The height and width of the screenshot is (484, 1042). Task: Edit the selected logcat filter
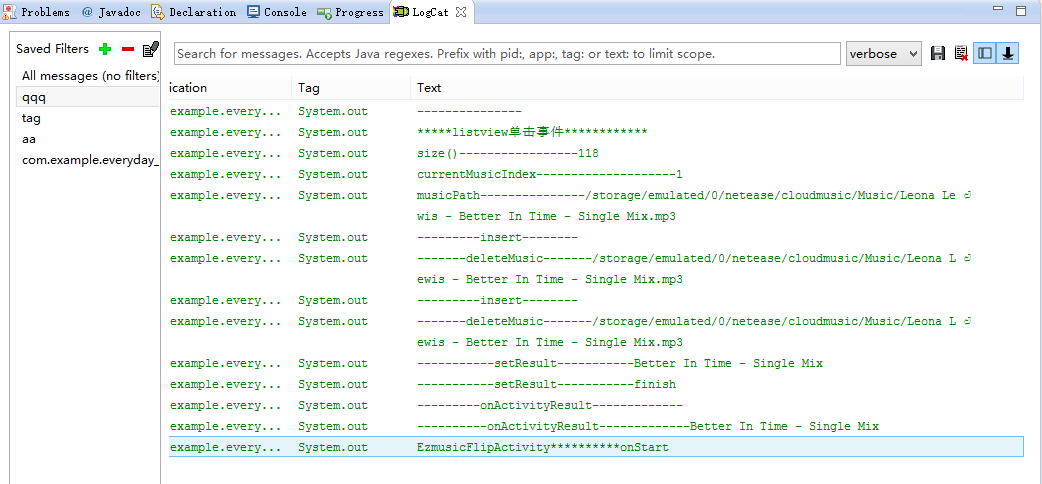point(151,49)
